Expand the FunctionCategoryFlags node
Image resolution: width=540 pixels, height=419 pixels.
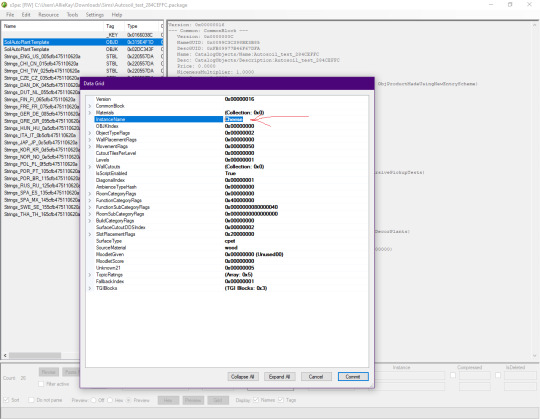pyautogui.click(x=90, y=200)
